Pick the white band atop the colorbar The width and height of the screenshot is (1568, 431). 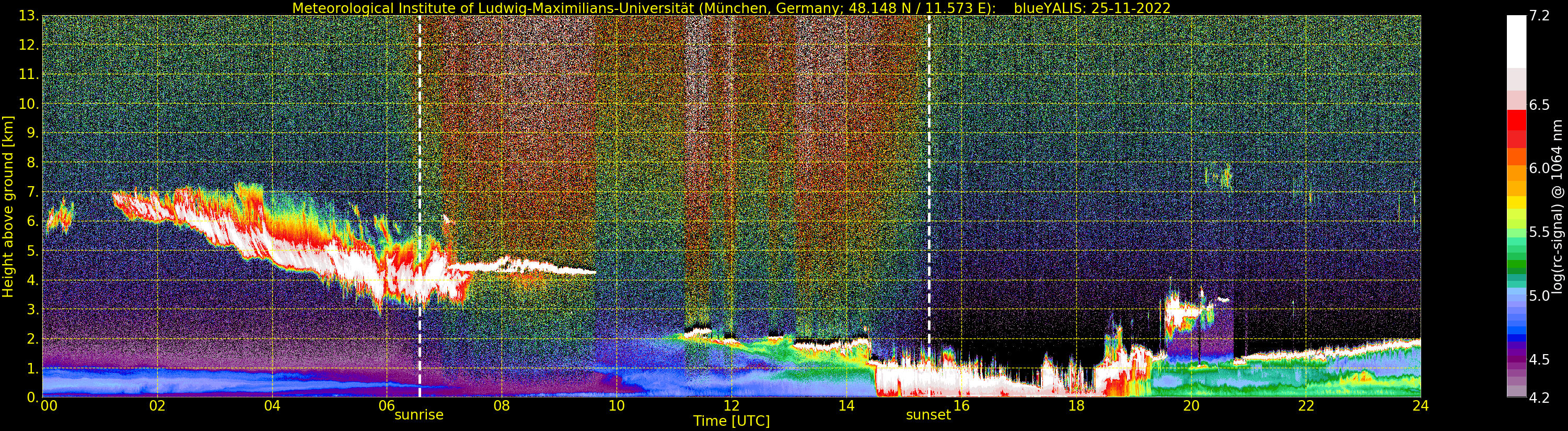(1517, 41)
